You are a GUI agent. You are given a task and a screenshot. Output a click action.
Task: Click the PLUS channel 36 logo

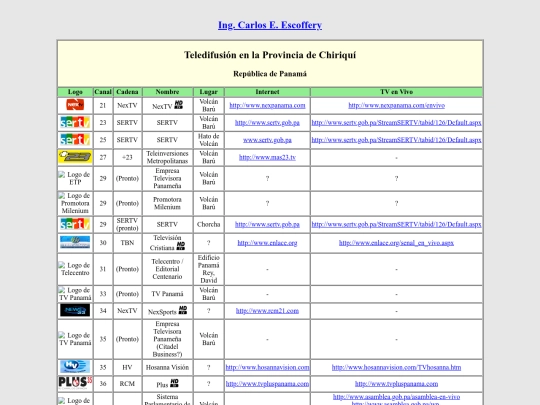click(75, 382)
